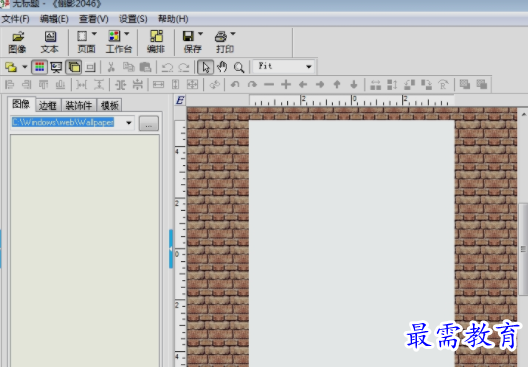Click the presentation screen icon
The height and width of the screenshot is (367, 528).
tap(56, 67)
